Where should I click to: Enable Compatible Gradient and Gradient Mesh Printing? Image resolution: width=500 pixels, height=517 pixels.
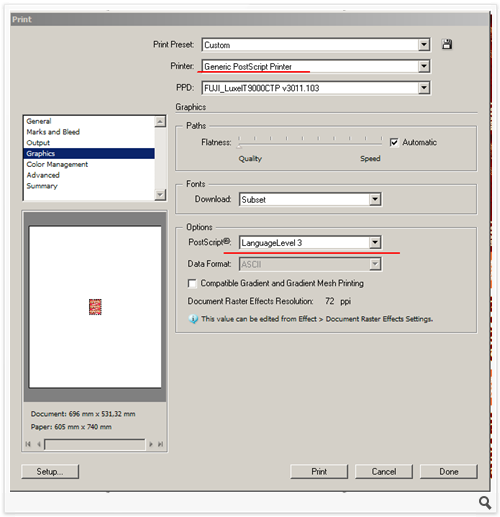[192, 283]
